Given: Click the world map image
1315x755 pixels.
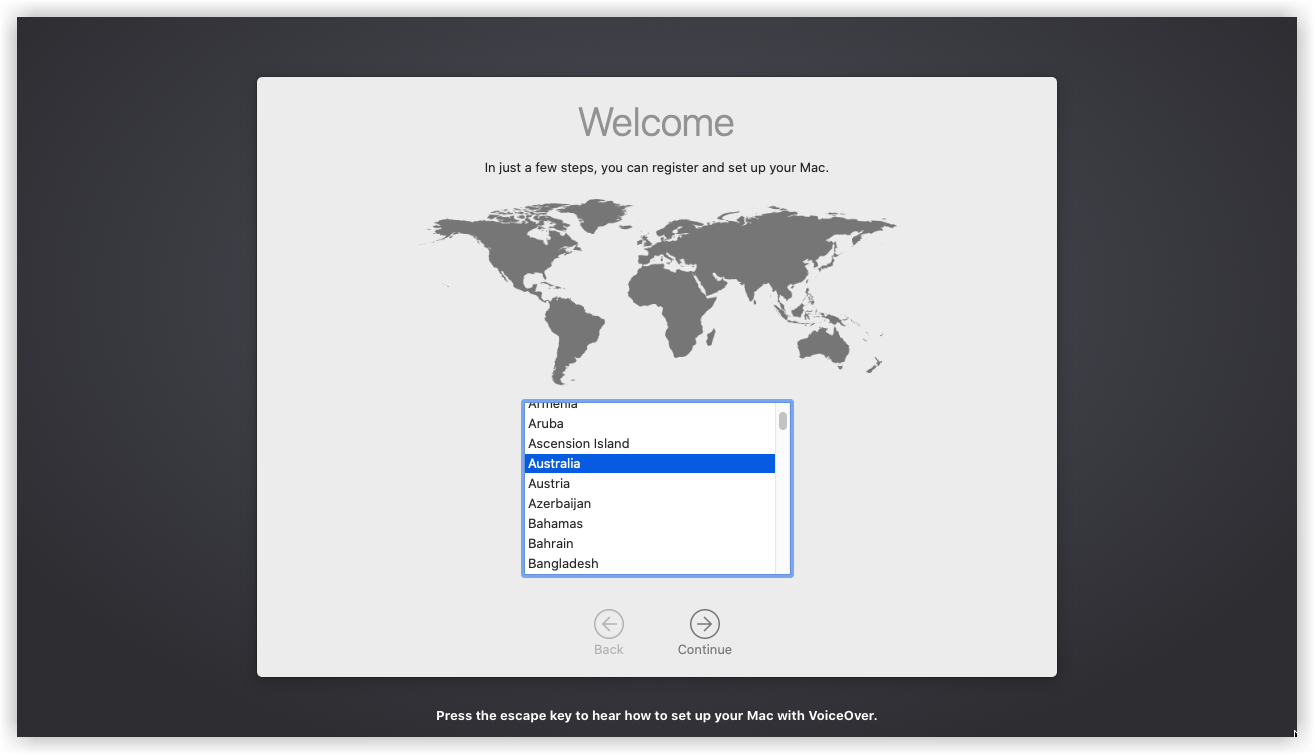Looking at the screenshot, I should (657, 291).
